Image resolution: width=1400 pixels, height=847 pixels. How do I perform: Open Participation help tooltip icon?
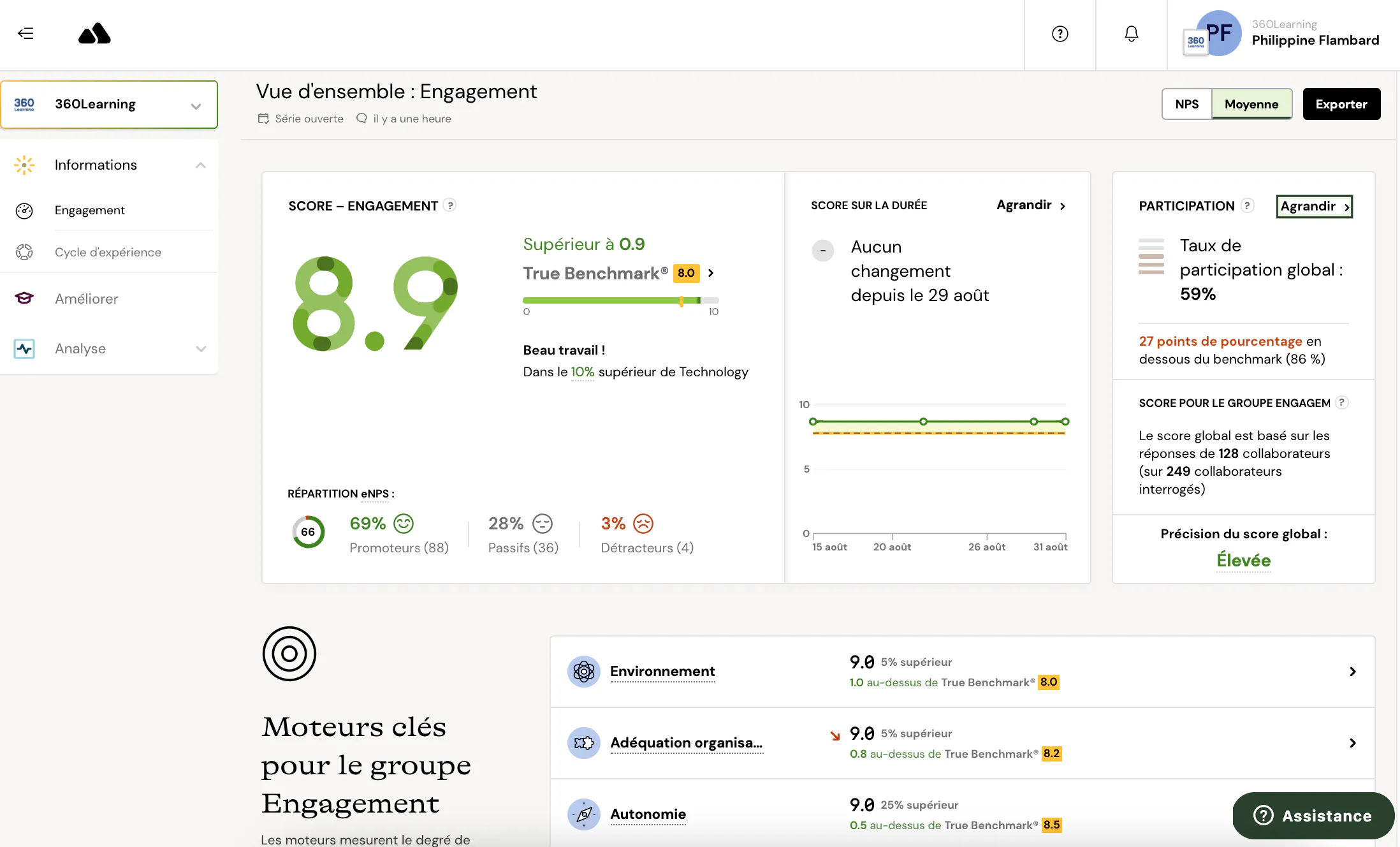(1247, 205)
